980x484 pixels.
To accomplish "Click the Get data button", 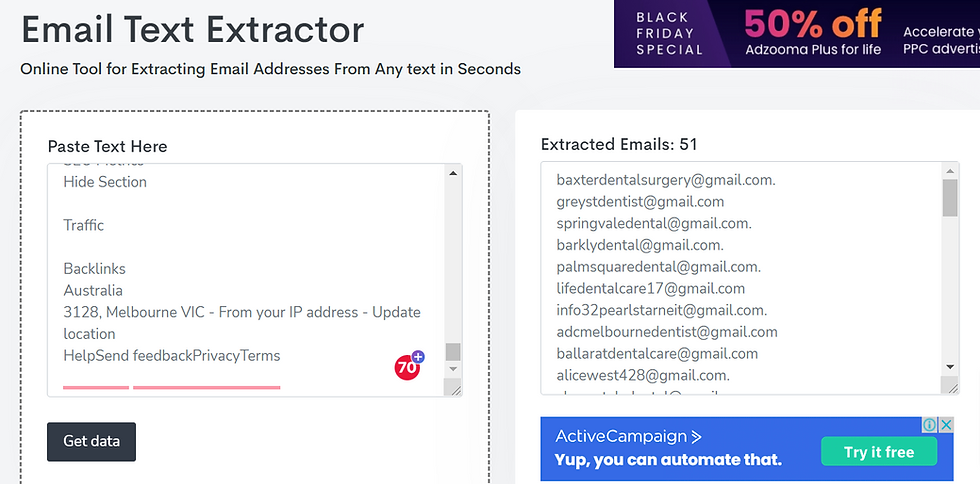I will tap(91, 441).
